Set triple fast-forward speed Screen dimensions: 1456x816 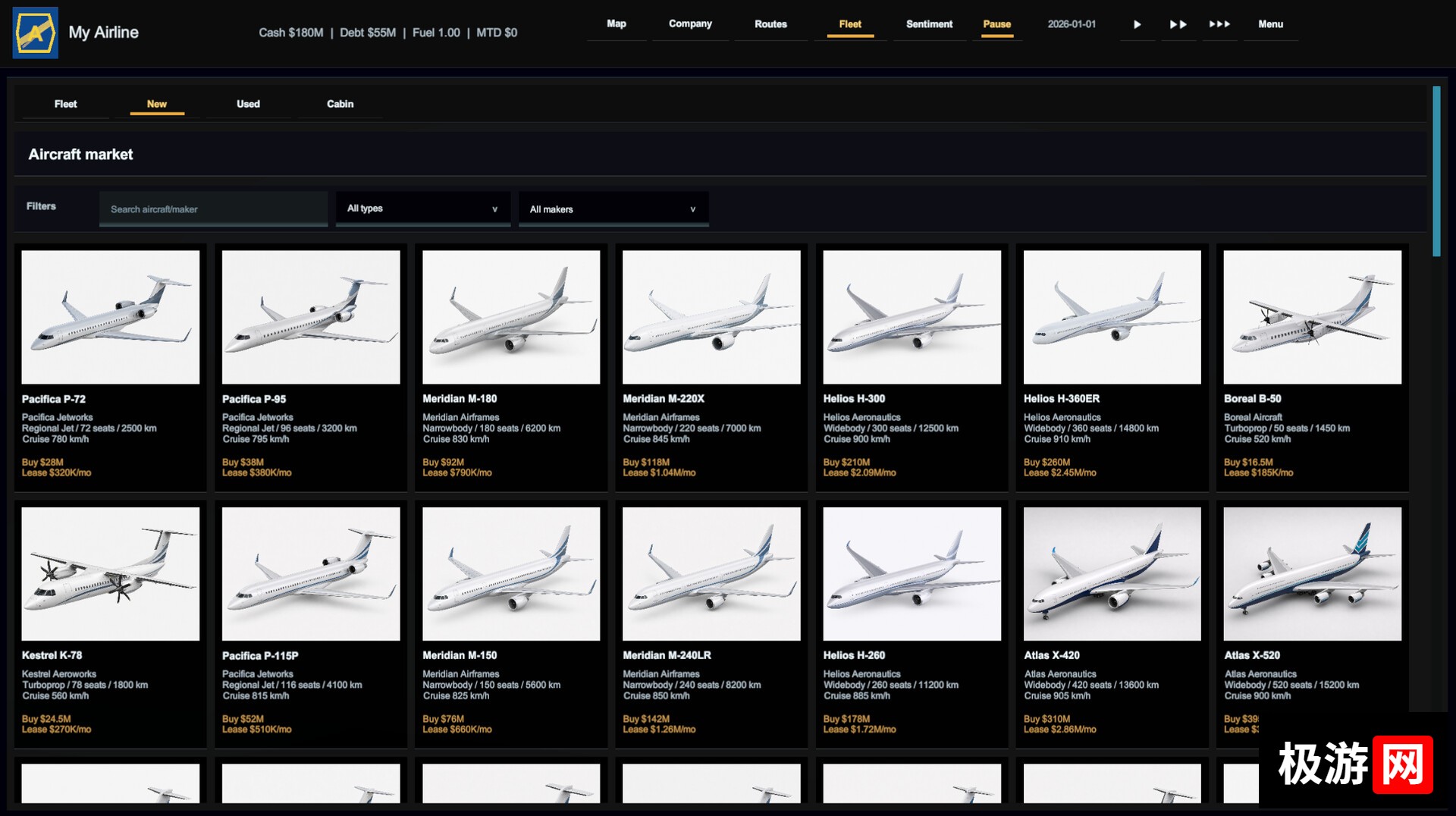pyautogui.click(x=1219, y=24)
